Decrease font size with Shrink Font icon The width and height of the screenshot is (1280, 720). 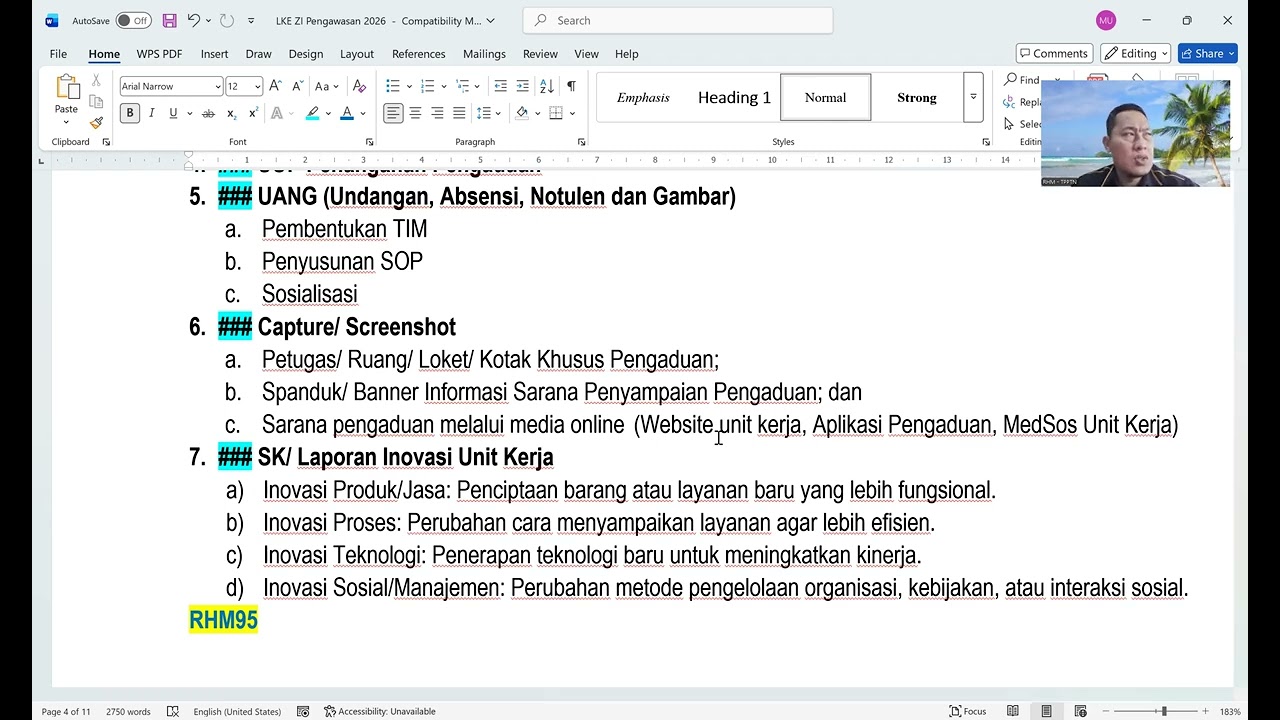(x=296, y=86)
